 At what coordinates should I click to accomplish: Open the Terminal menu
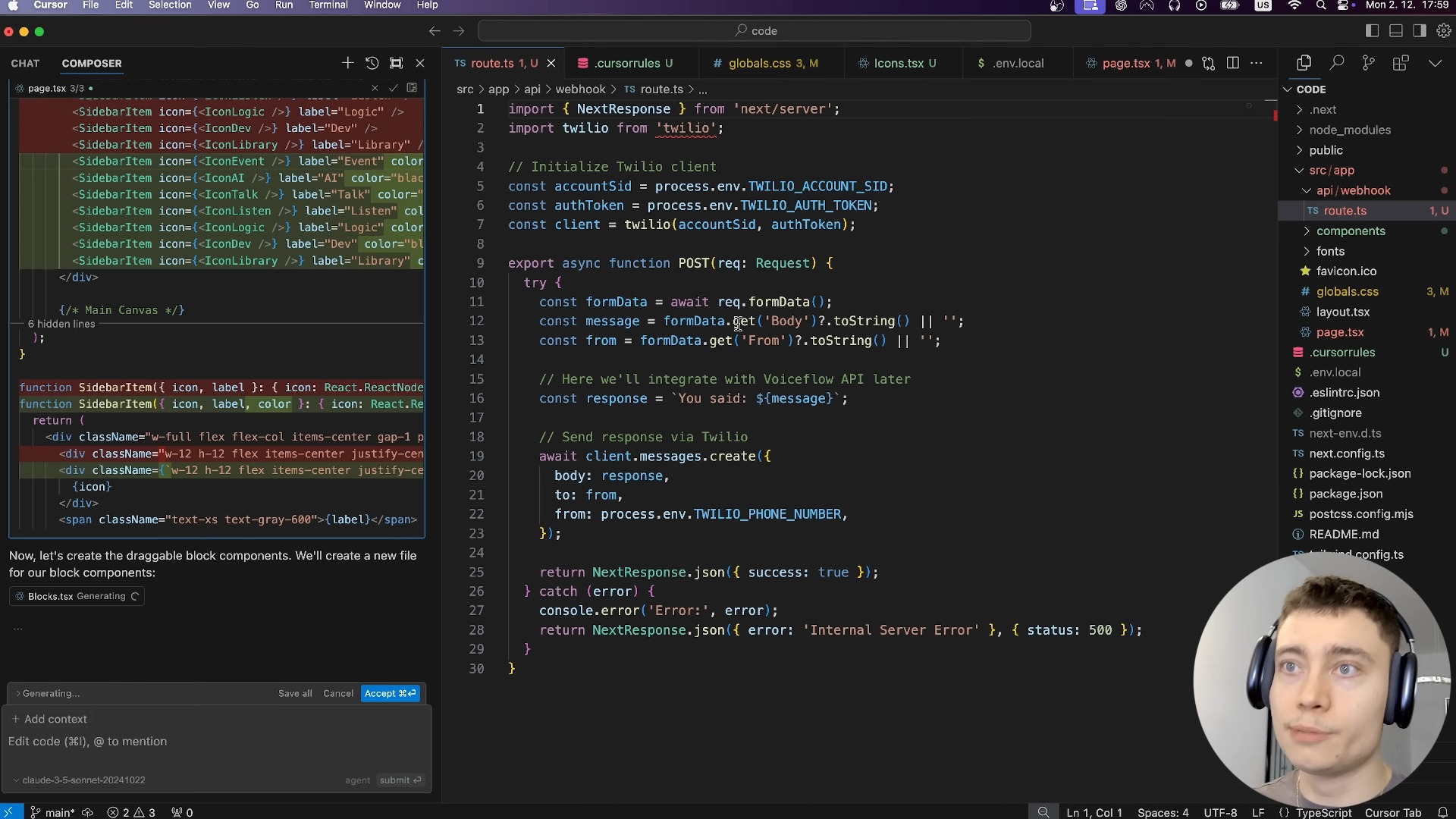click(328, 5)
